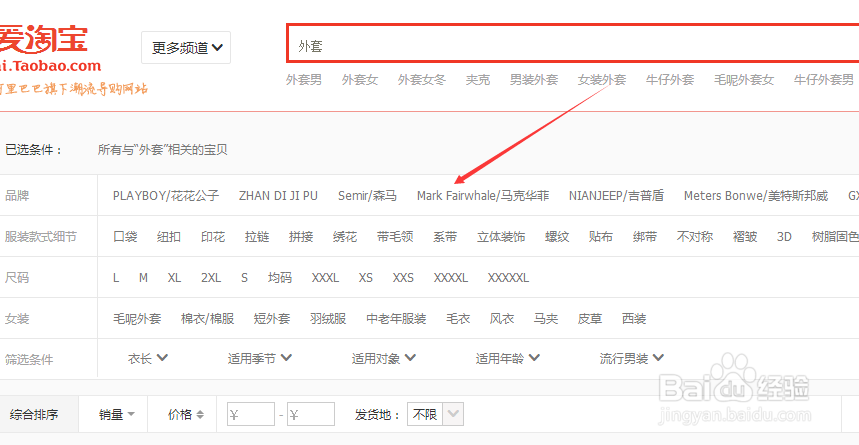Choose style detail 不对称
Image resolution: width=859 pixels, height=445 pixels.
[695, 237]
